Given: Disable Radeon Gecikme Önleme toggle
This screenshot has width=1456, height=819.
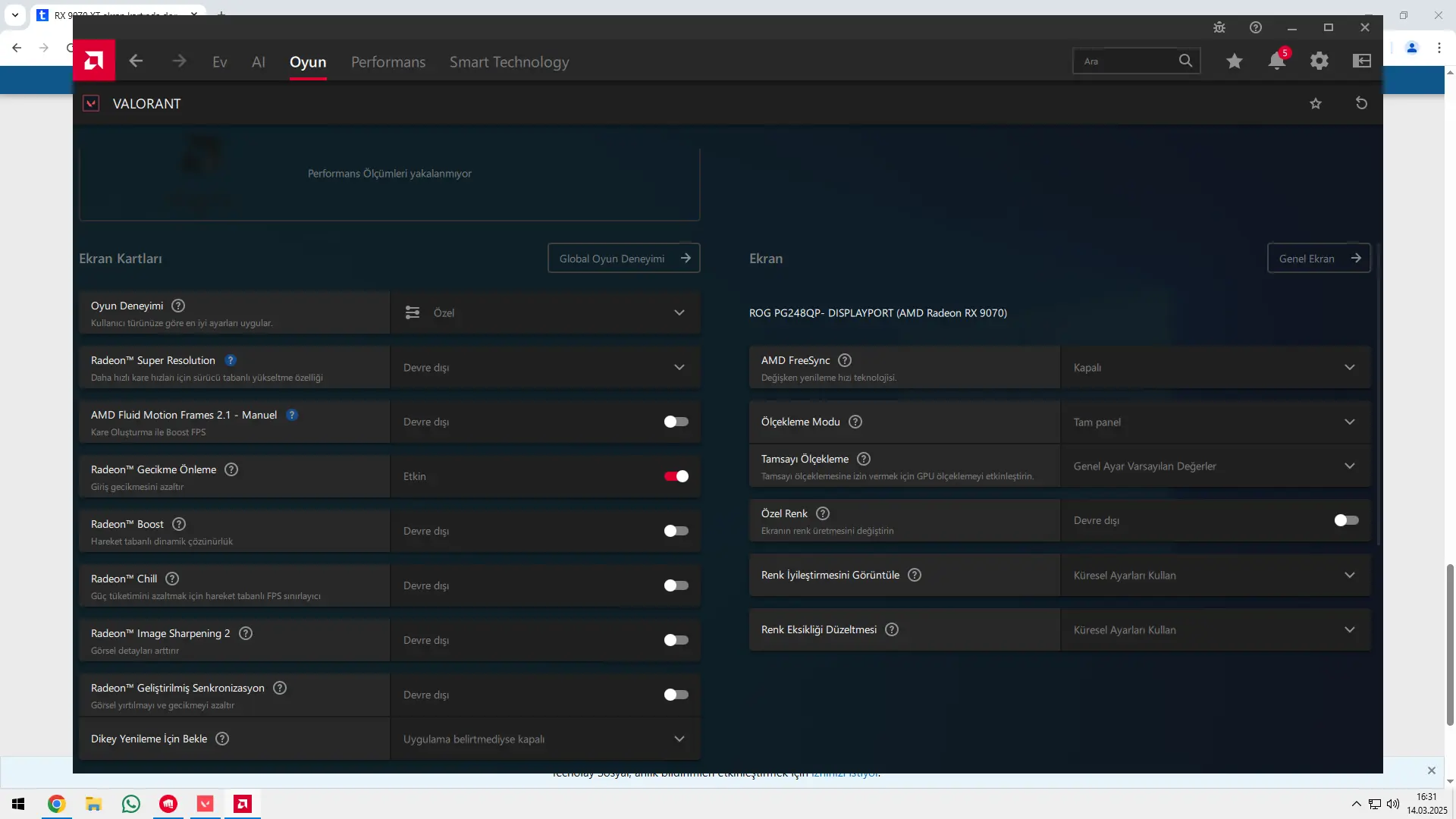Looking at the screenshot, I should (x=676, y=476).
